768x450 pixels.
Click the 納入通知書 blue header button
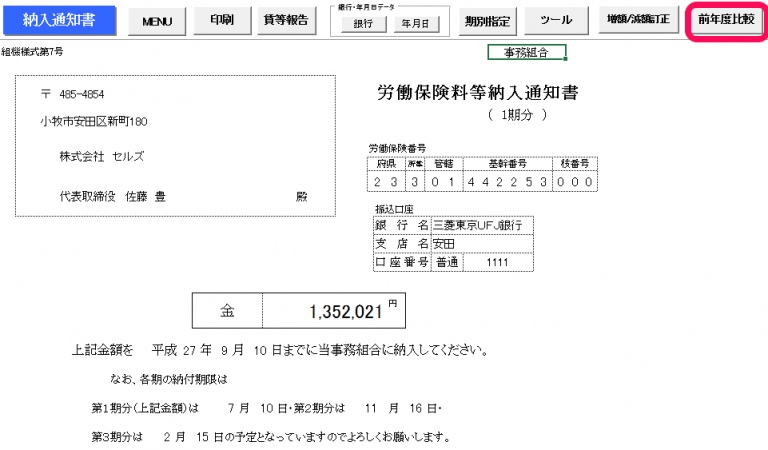click(x=59, y=20)
